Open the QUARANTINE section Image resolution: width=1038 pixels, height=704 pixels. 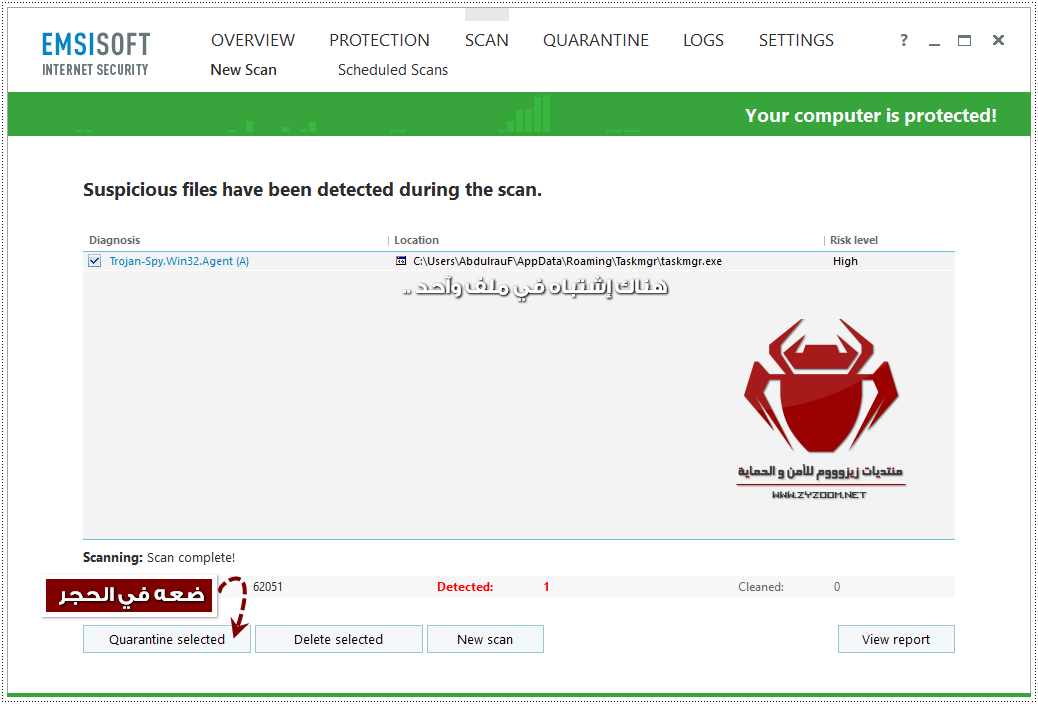point(596,40)
